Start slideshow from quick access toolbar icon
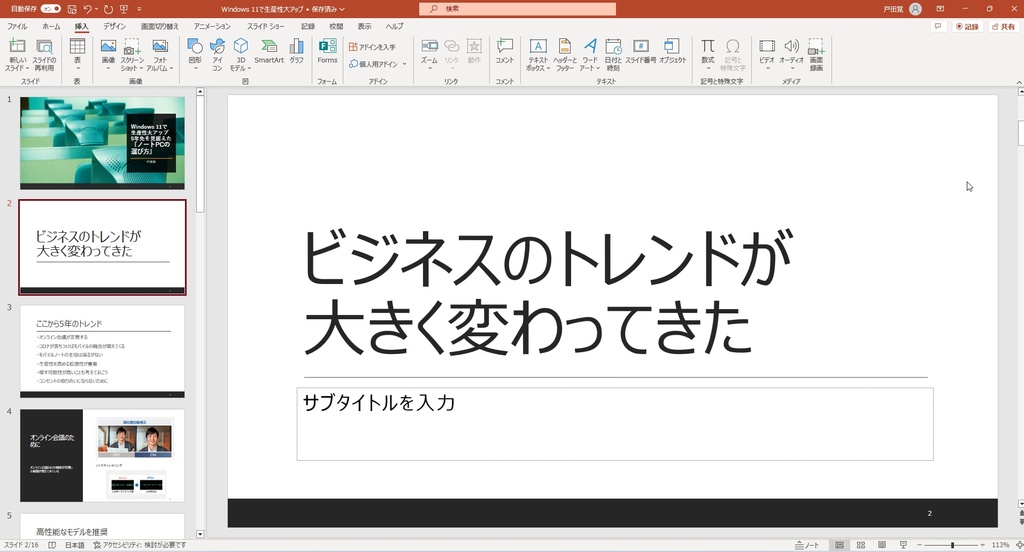 click(x=123, y=9)
